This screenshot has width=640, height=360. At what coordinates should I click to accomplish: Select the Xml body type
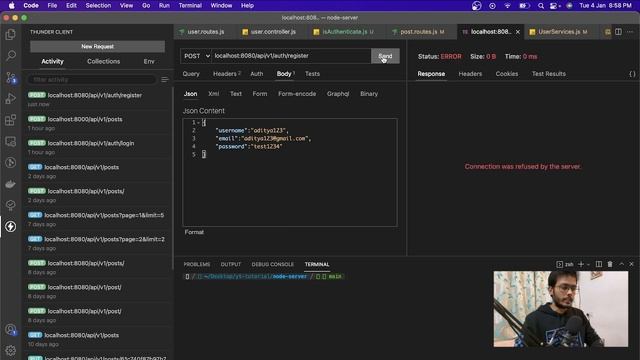(x=213, y=94)
